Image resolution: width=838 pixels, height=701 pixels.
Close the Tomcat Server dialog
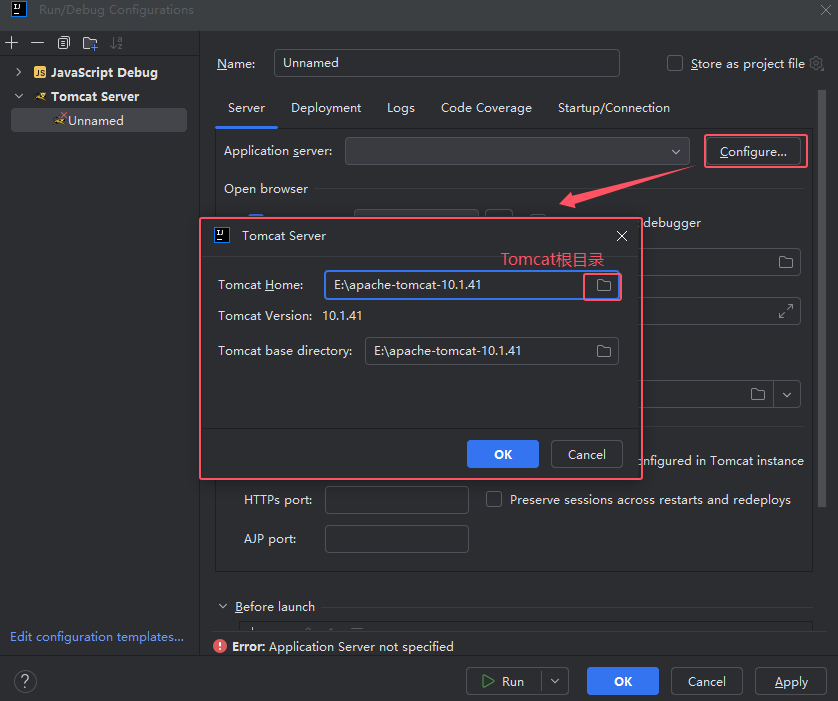click(622, 236)
